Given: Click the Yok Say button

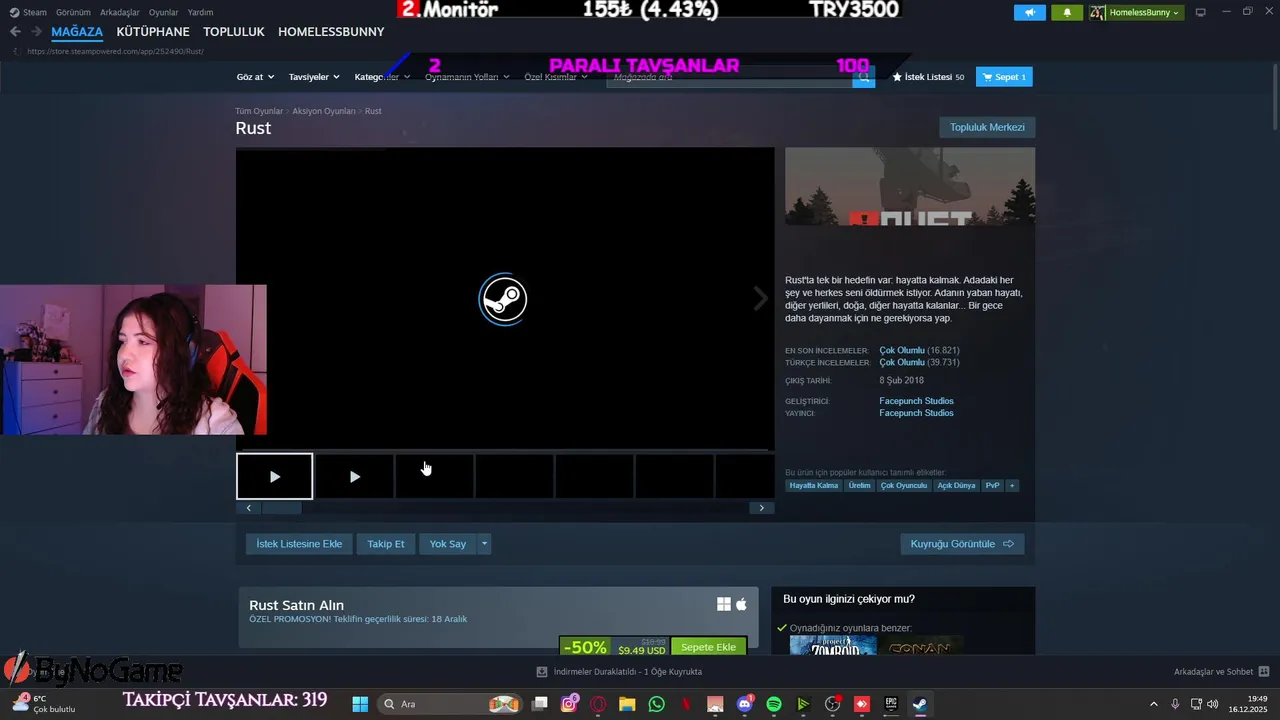Looking at the screenshot, I should pos(448,544).
